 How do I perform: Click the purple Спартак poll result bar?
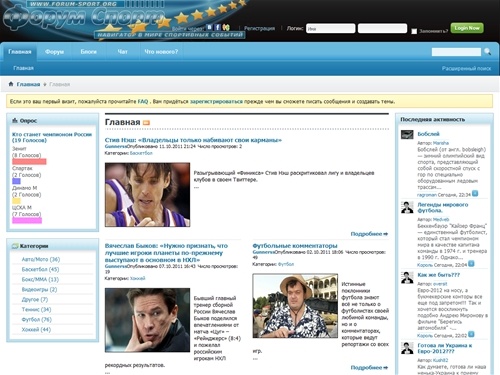[16, 181]
